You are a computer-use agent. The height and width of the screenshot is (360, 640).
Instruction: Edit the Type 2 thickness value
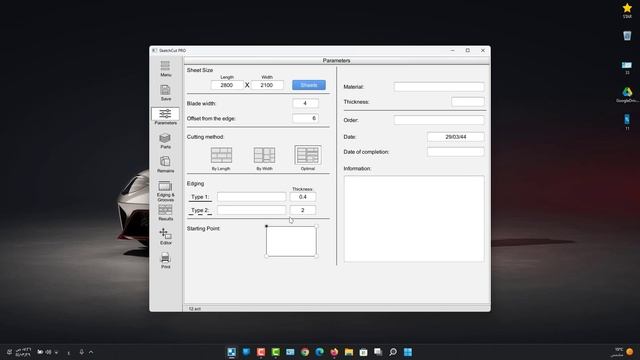[302, 210]
